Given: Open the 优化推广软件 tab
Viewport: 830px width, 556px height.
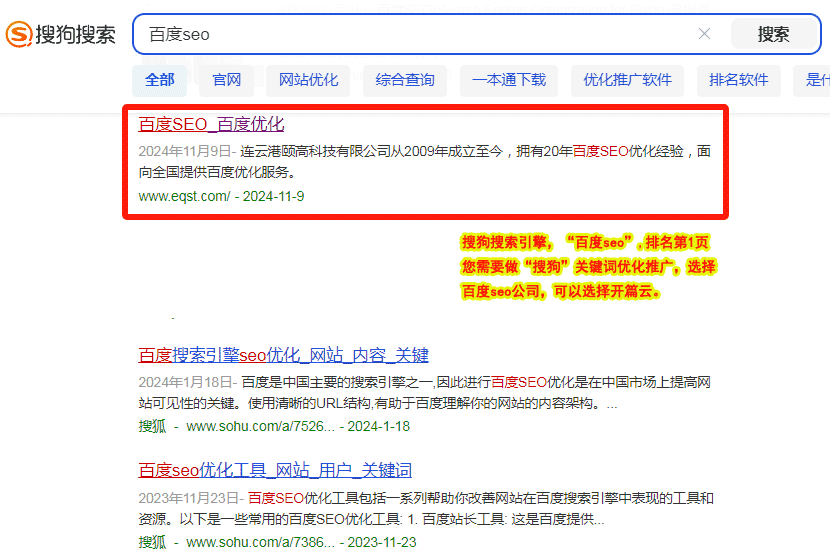Looking at the screenshot, I should pos(628,80).
